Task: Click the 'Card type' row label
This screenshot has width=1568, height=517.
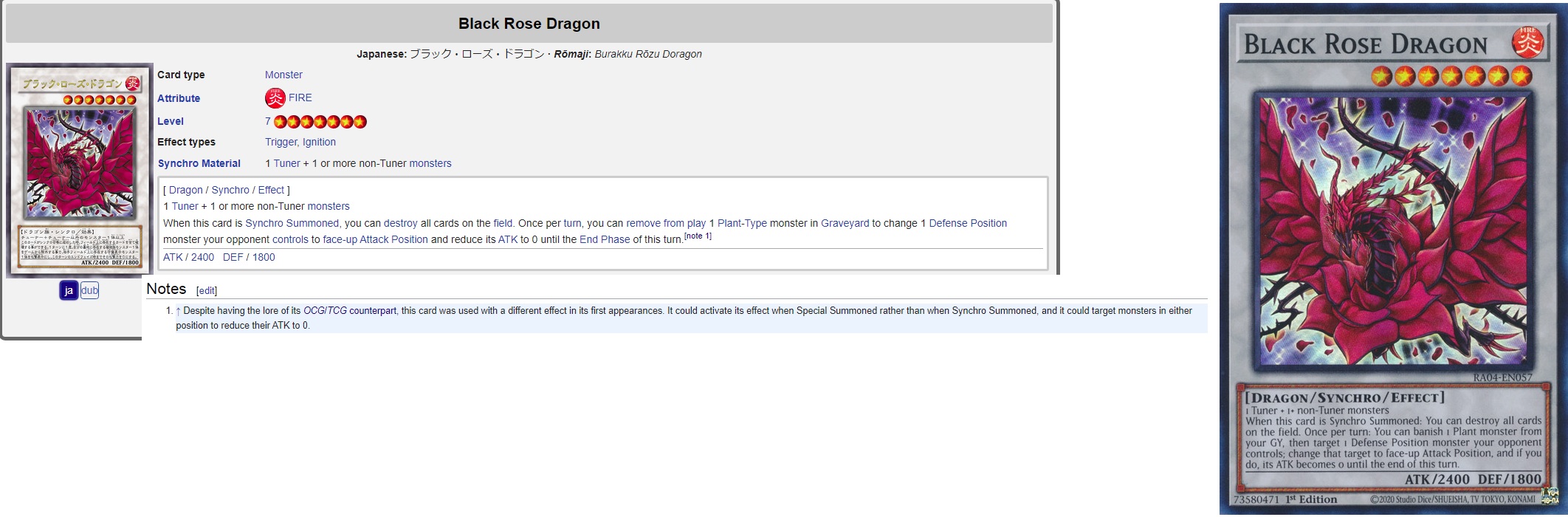Action: tap(181, 75)
